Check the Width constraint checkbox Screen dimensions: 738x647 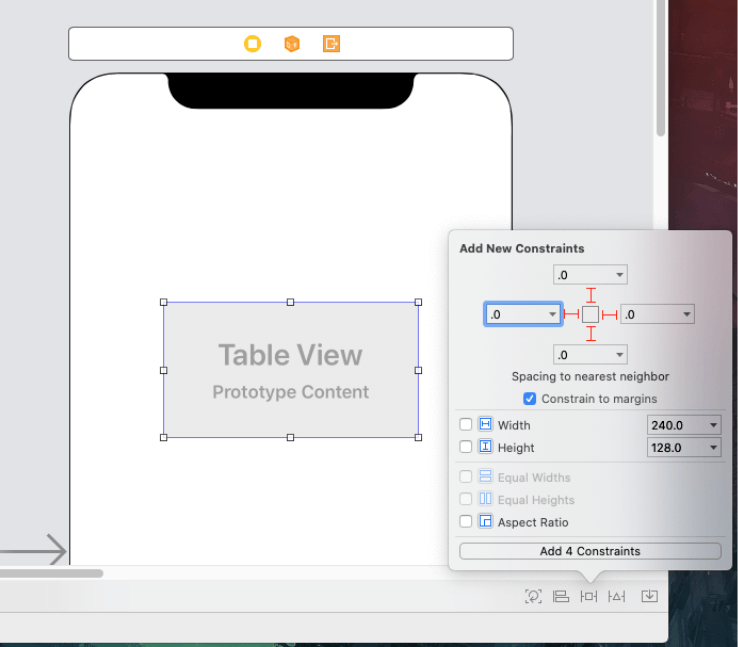[x=465, y=424]
